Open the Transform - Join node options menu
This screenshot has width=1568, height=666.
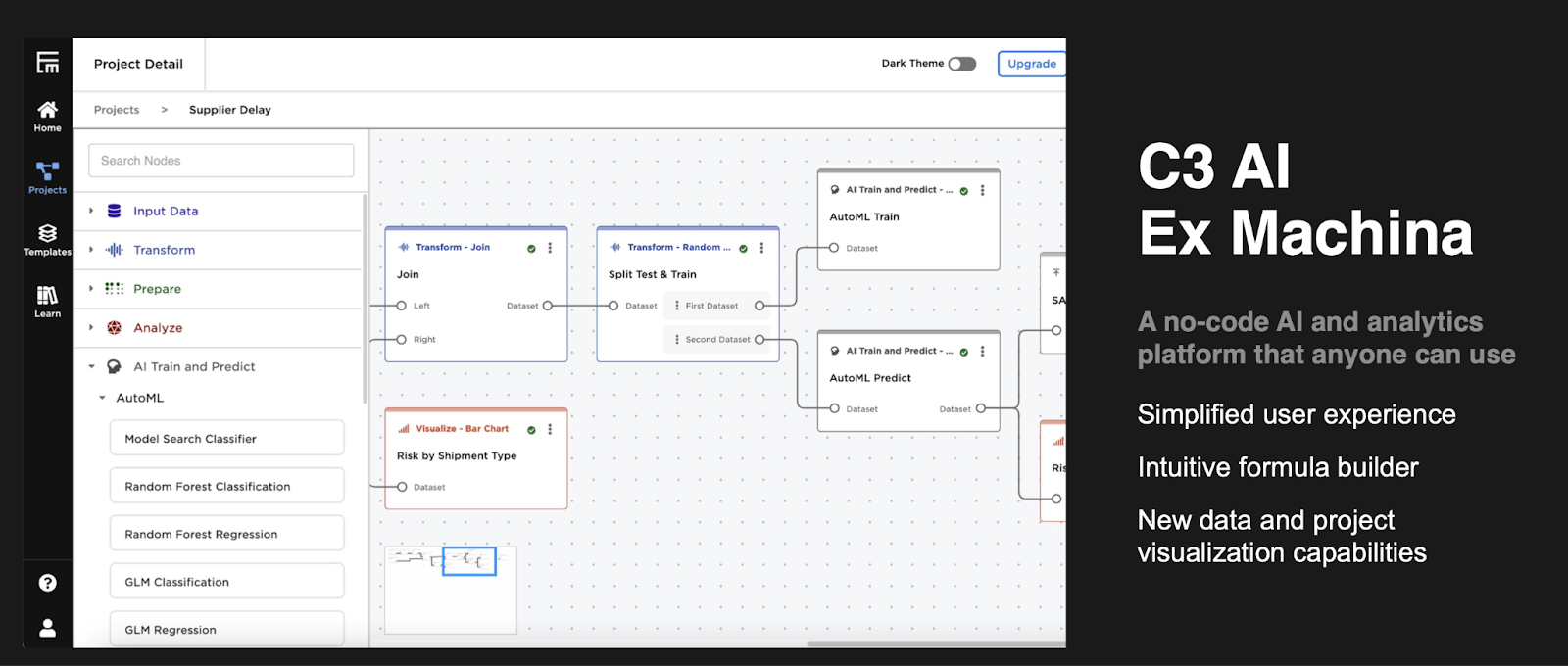click(550, 248)
